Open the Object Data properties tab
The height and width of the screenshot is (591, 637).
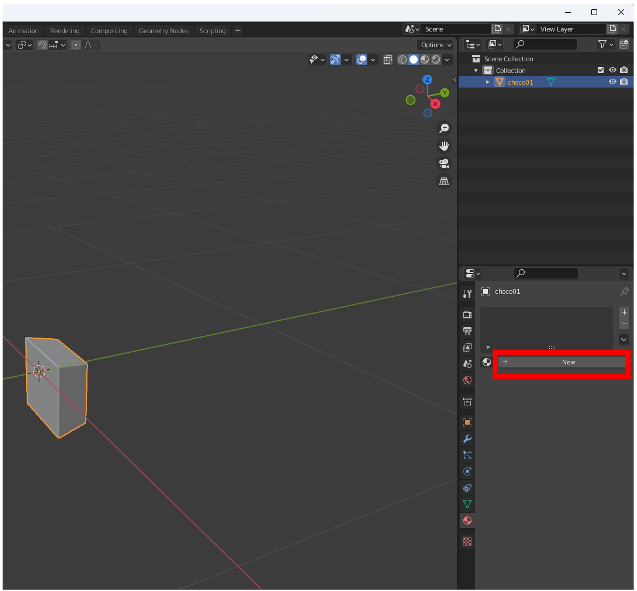click(x=467, y=504)
